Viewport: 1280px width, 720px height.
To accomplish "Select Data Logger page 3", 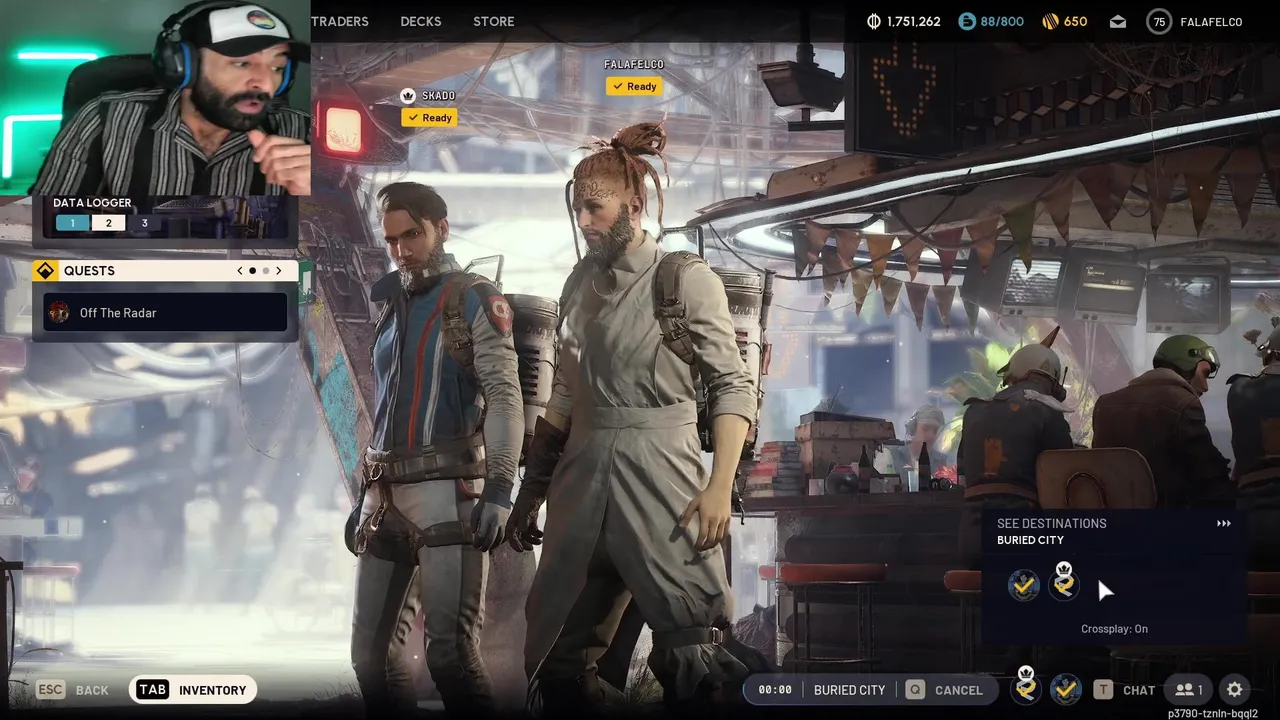I will pos(144,223).
